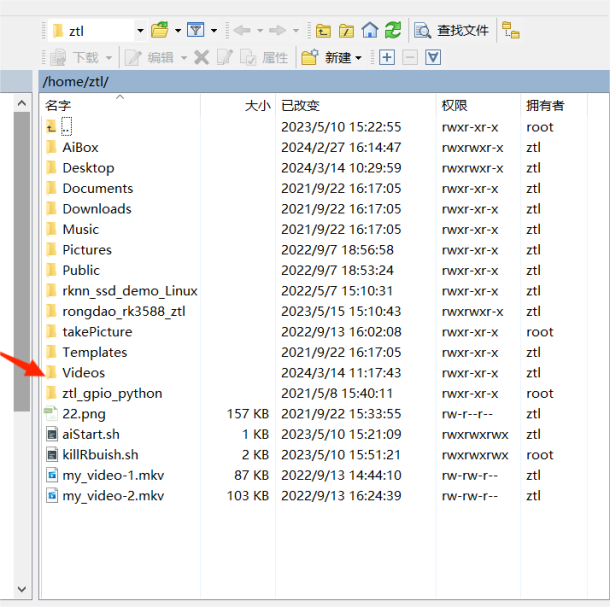Click the unselect files minus icon
The width and height of the screenshot is (610, 608).
pyautogui.click(x=410, y=58)
